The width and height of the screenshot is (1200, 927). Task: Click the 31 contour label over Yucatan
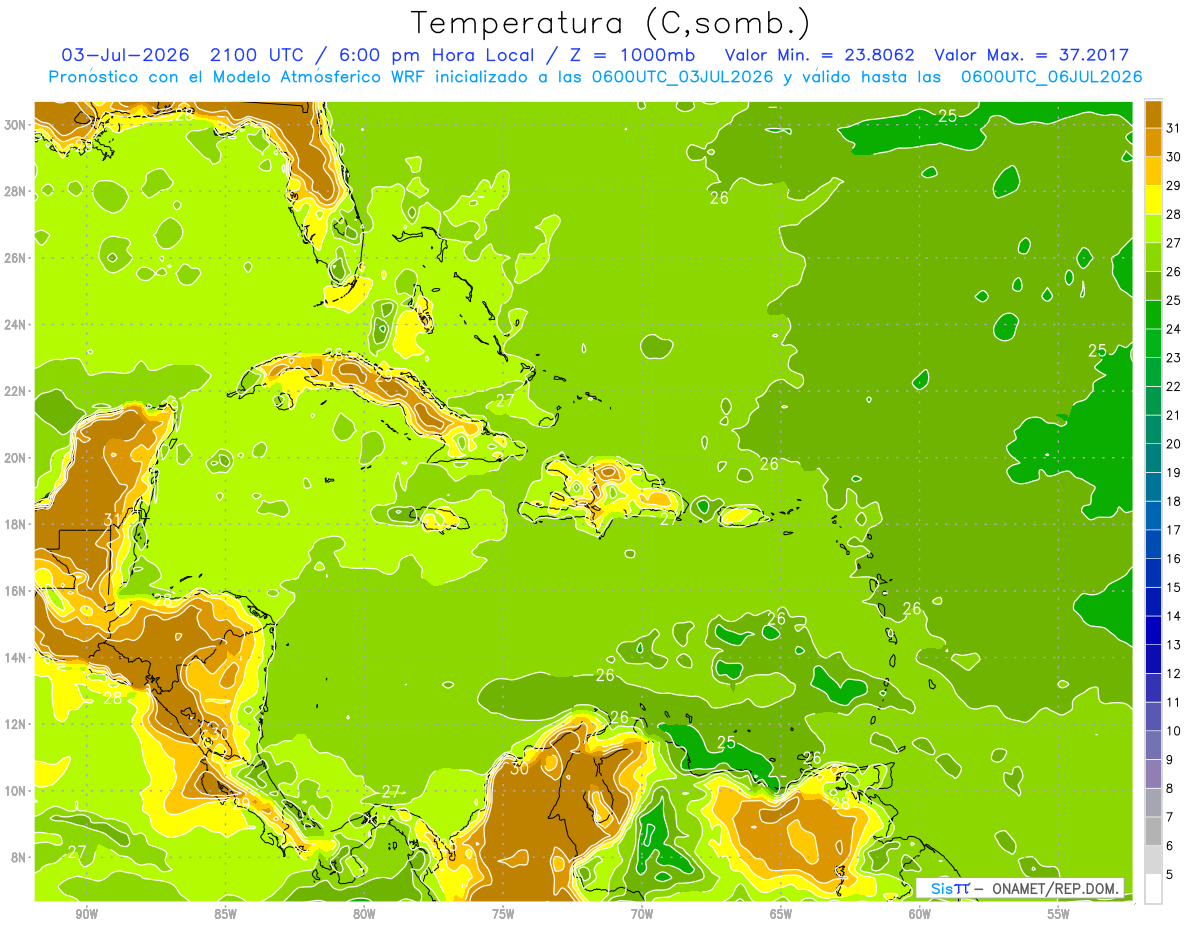pos(112,518)
